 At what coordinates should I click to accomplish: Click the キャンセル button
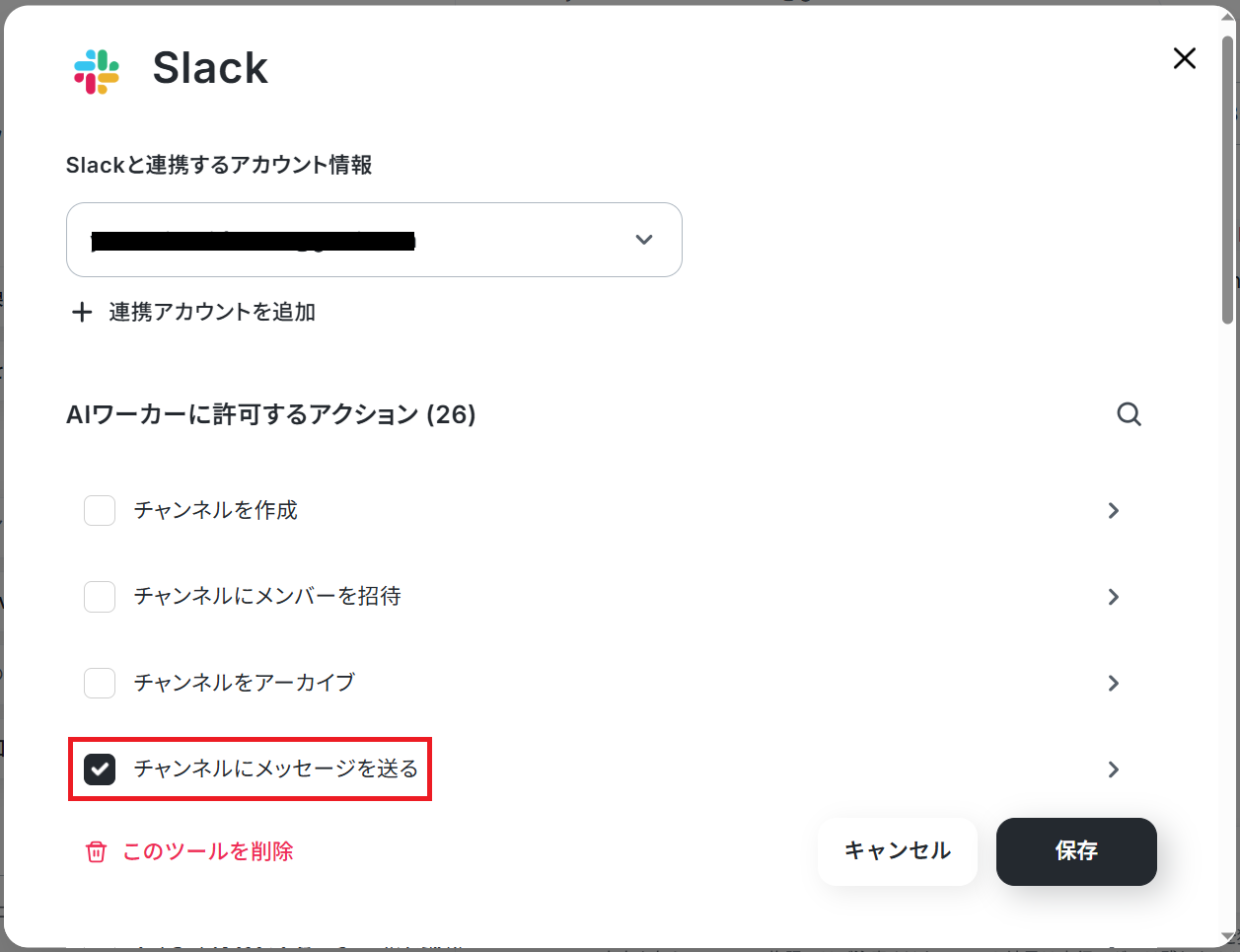[898, 851]
